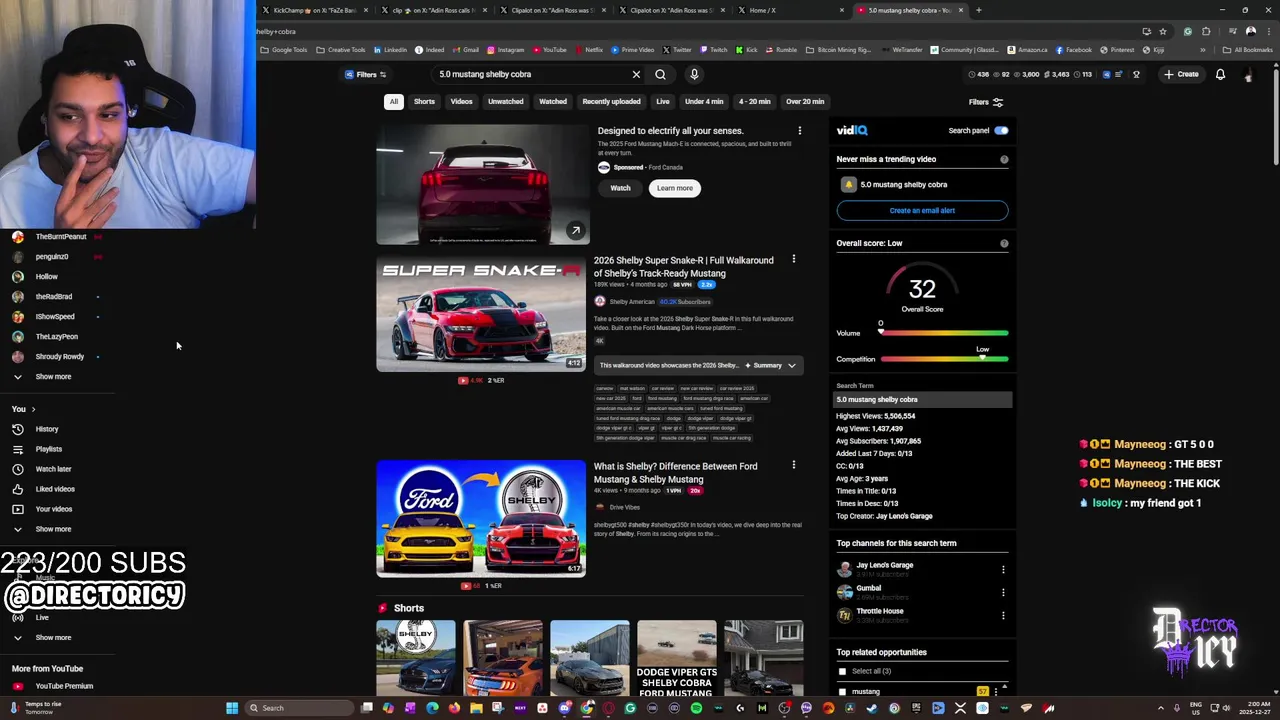Select the Shorts filter chip

tap(424, 101)
